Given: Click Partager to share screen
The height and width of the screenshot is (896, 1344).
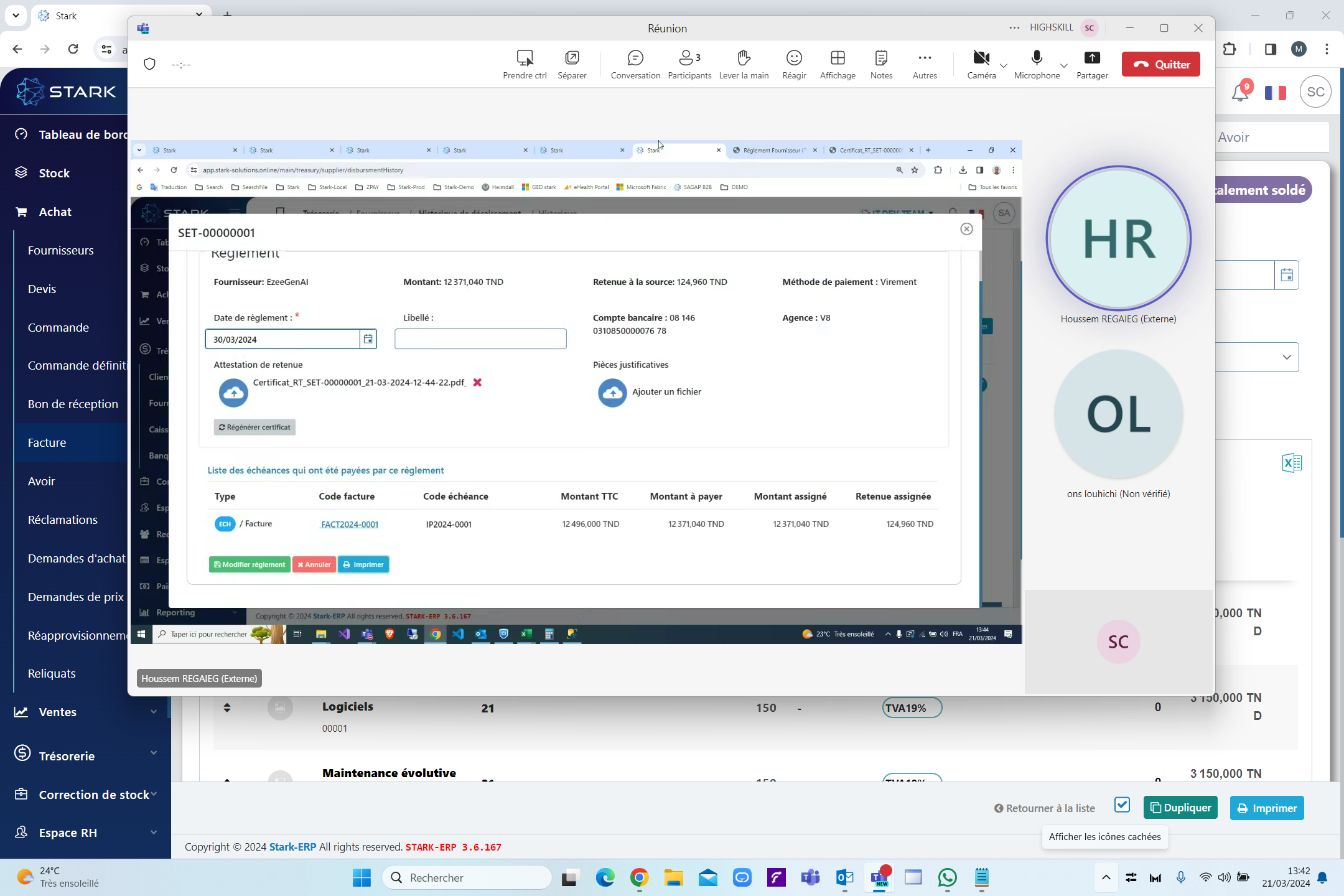Looking at the screenshot, I should (1092, 65).
